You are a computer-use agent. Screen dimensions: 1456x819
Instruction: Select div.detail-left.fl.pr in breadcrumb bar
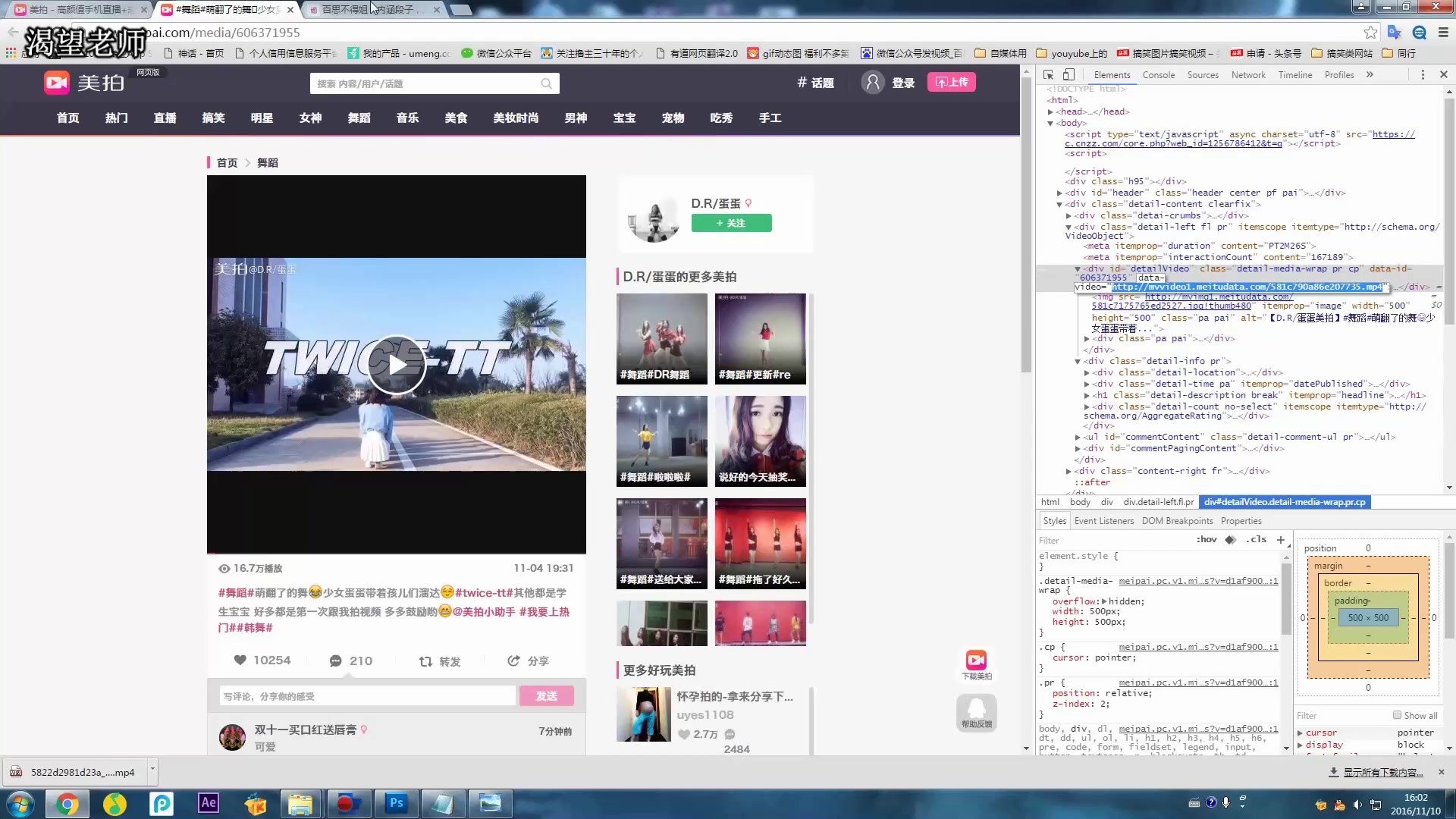click(1158, 502)
